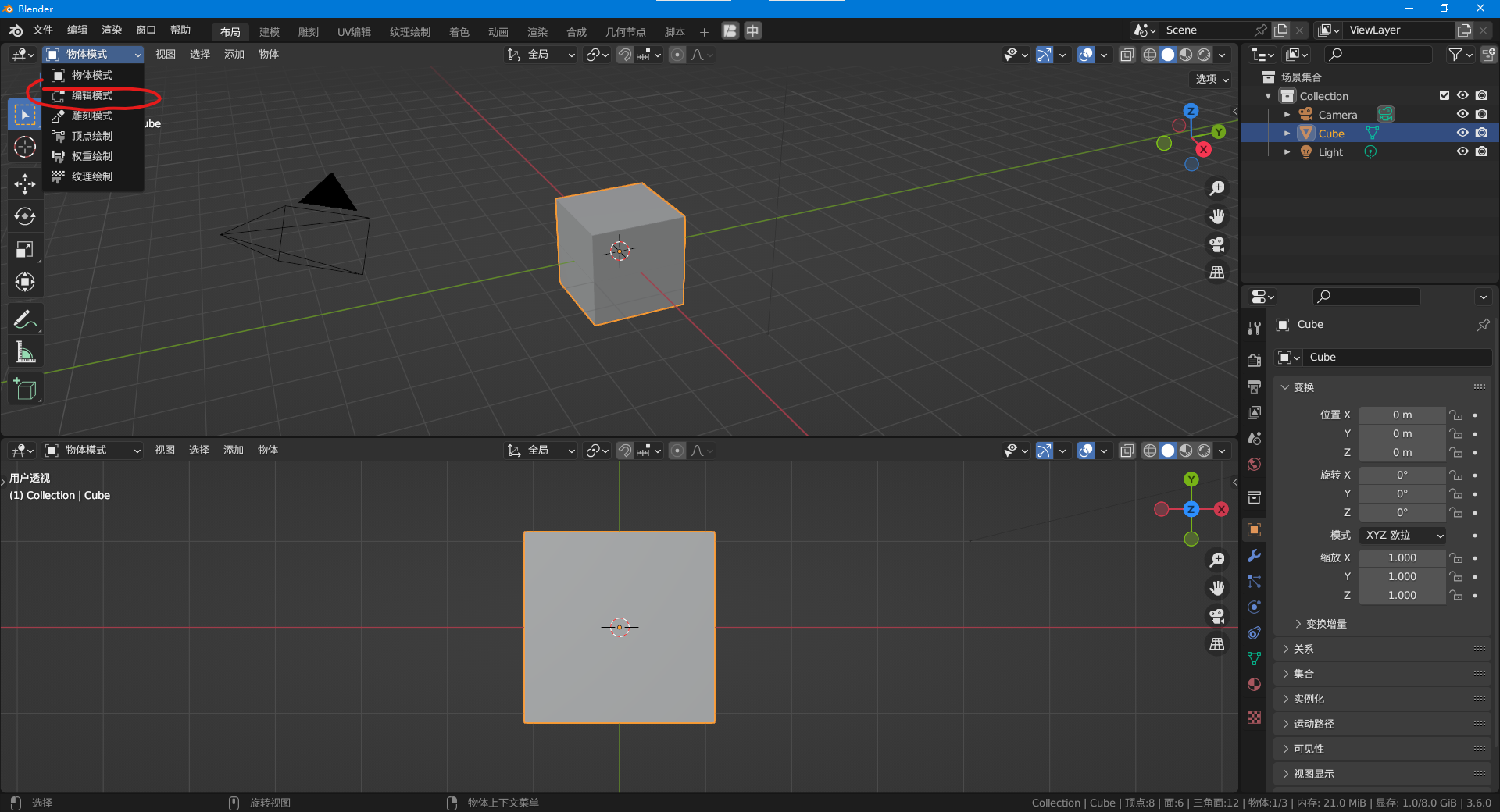1500x812 pixels.
Task: Select the Cursor tool in left toolbar
Action: point(25,147)
